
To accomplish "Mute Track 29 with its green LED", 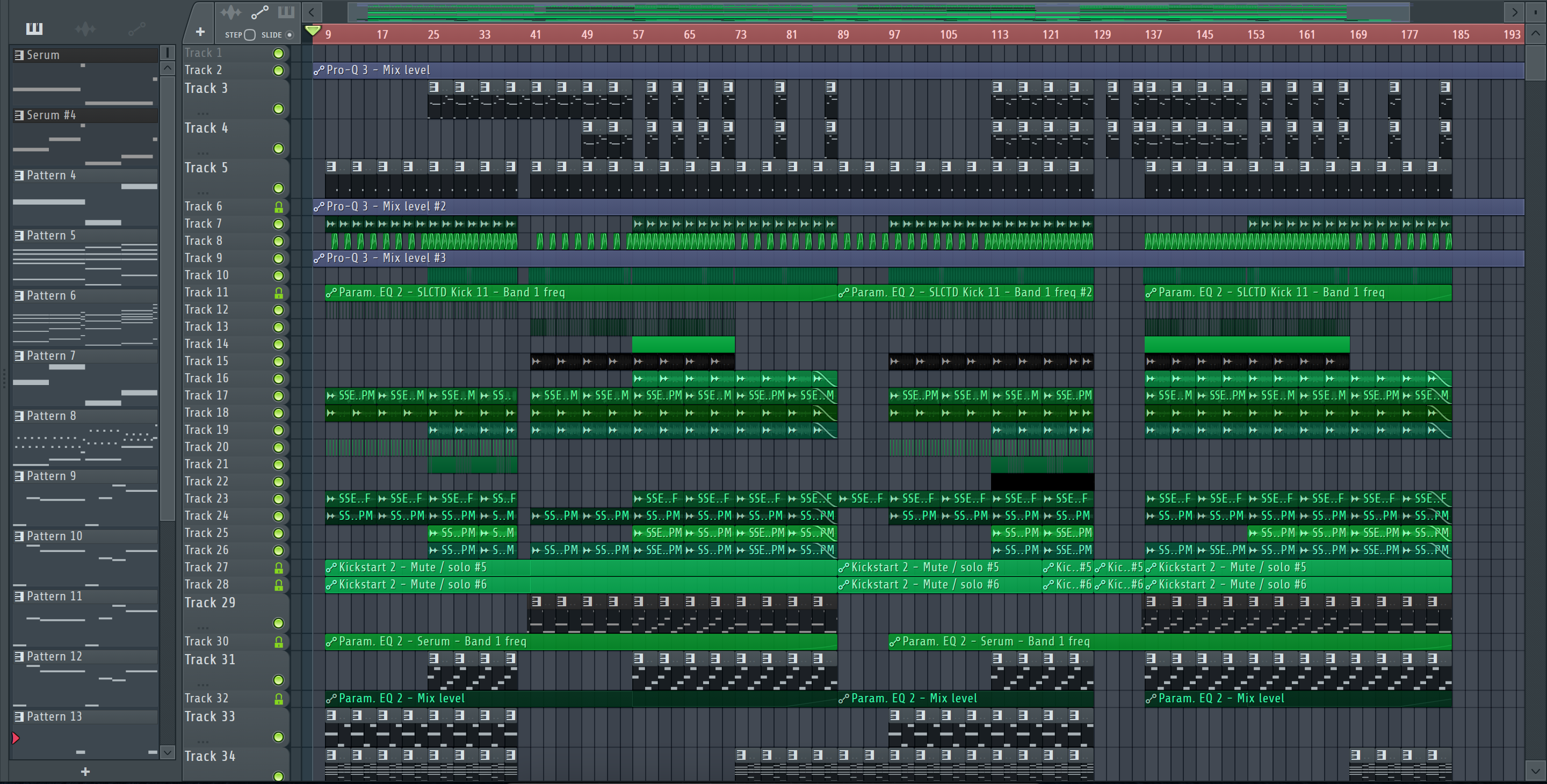I will [278, 623].
